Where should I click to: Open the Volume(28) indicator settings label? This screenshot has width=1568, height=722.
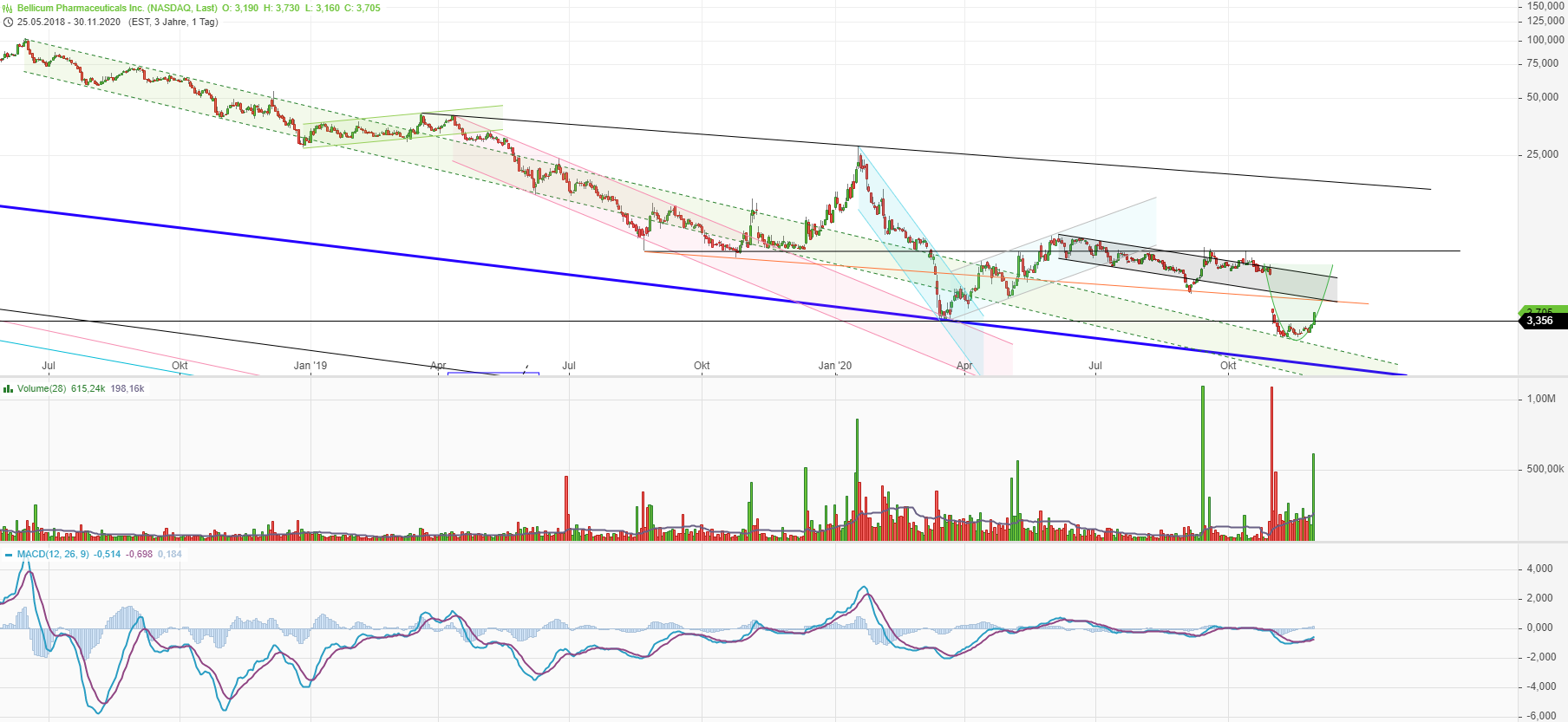coord(42,388)
